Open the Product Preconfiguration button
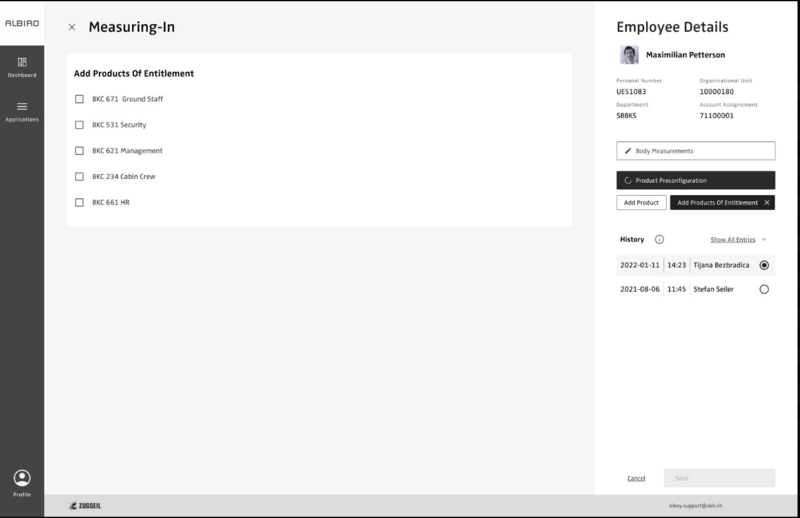 pos(695,180)
